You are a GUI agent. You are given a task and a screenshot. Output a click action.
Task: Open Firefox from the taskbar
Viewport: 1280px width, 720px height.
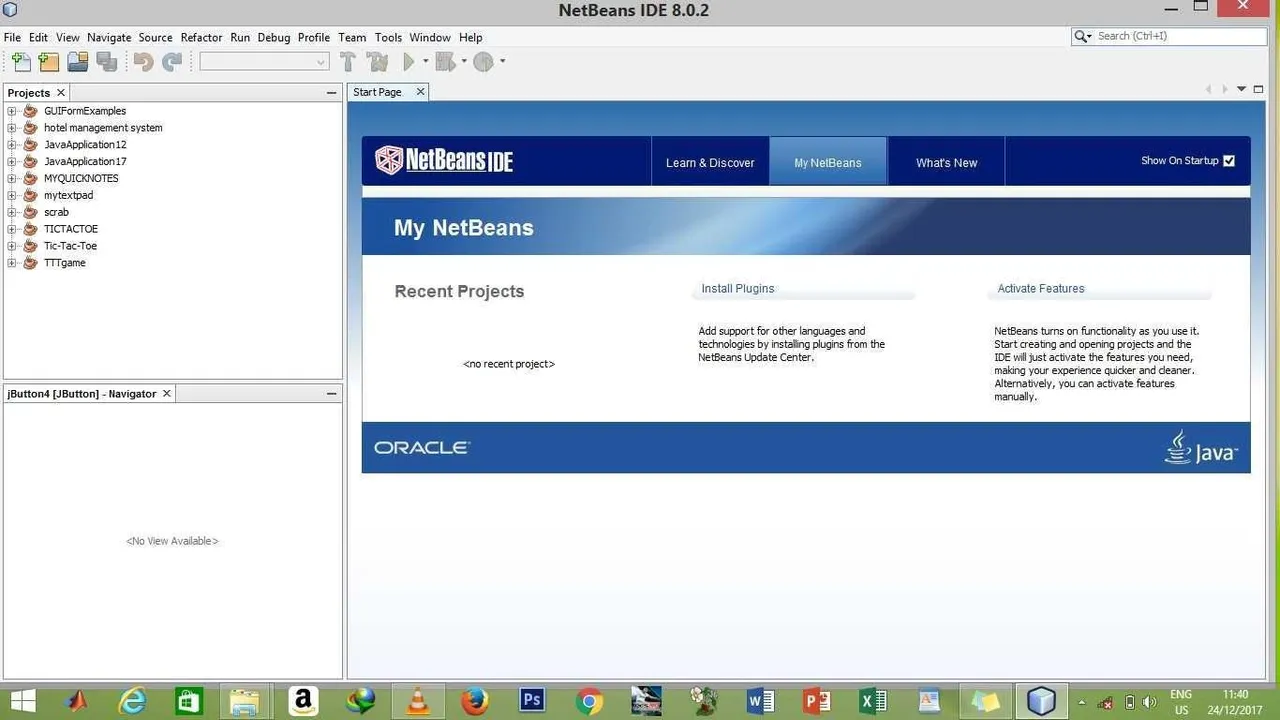(x=474, y=701)
